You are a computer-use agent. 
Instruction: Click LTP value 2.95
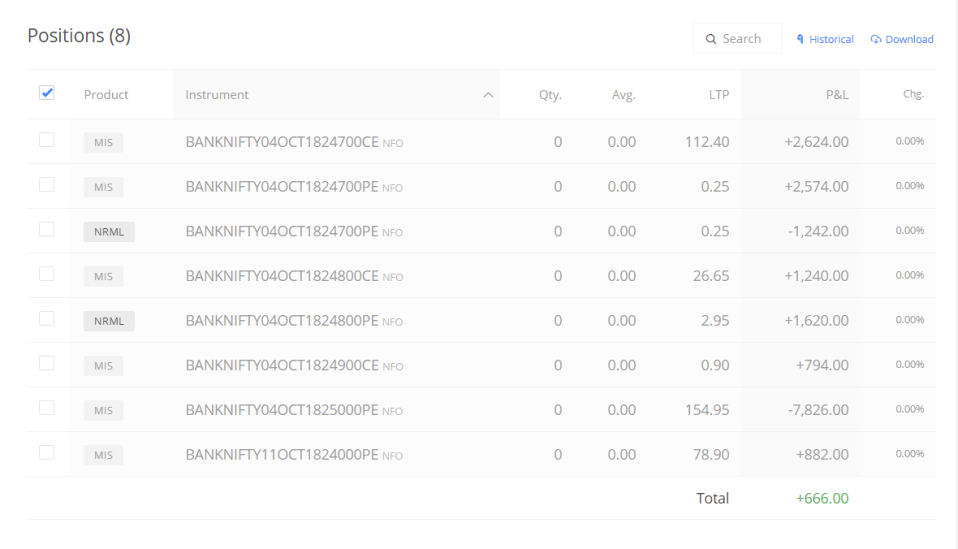tap(715, 321)
